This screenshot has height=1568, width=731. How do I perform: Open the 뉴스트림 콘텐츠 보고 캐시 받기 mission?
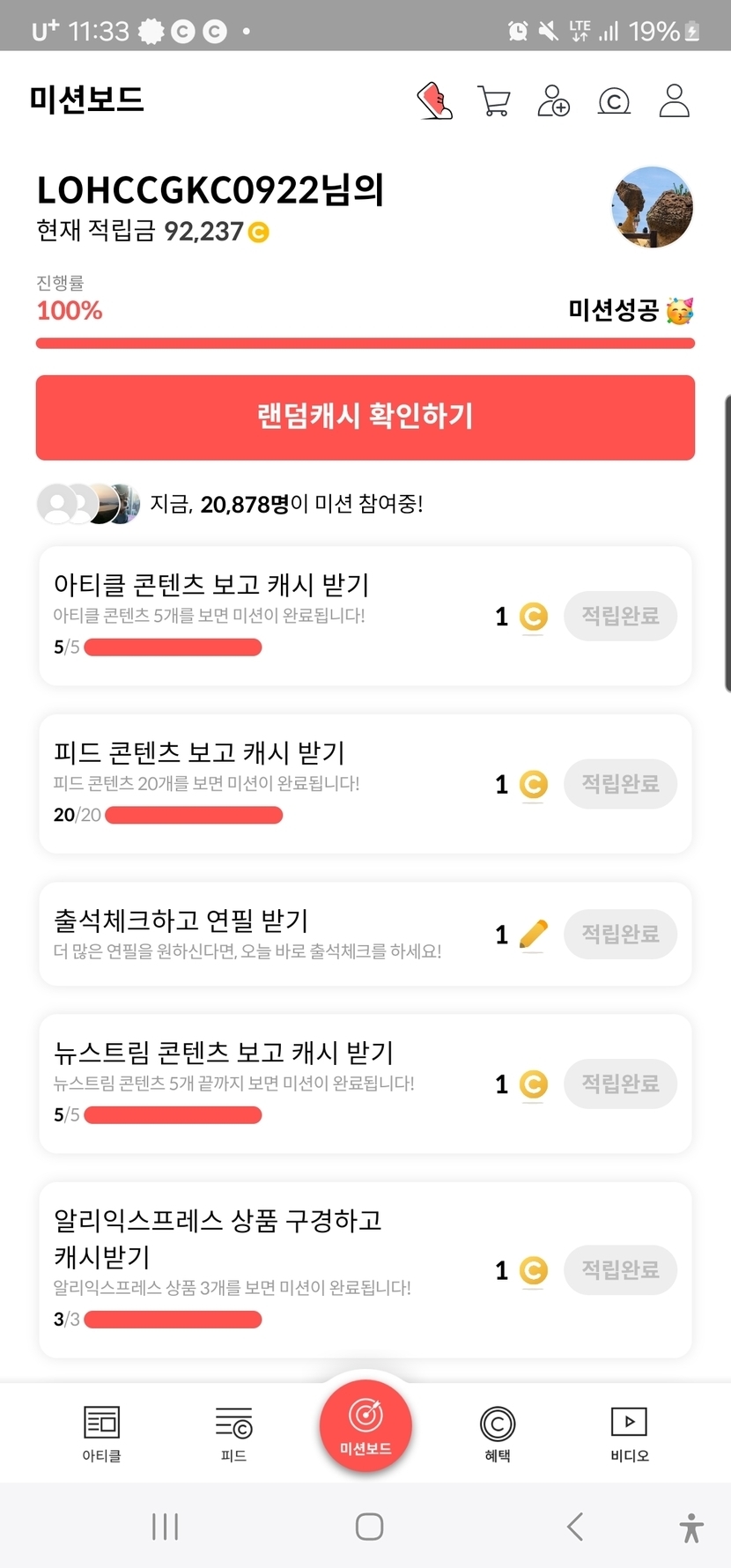click(x=224, y=1053)
